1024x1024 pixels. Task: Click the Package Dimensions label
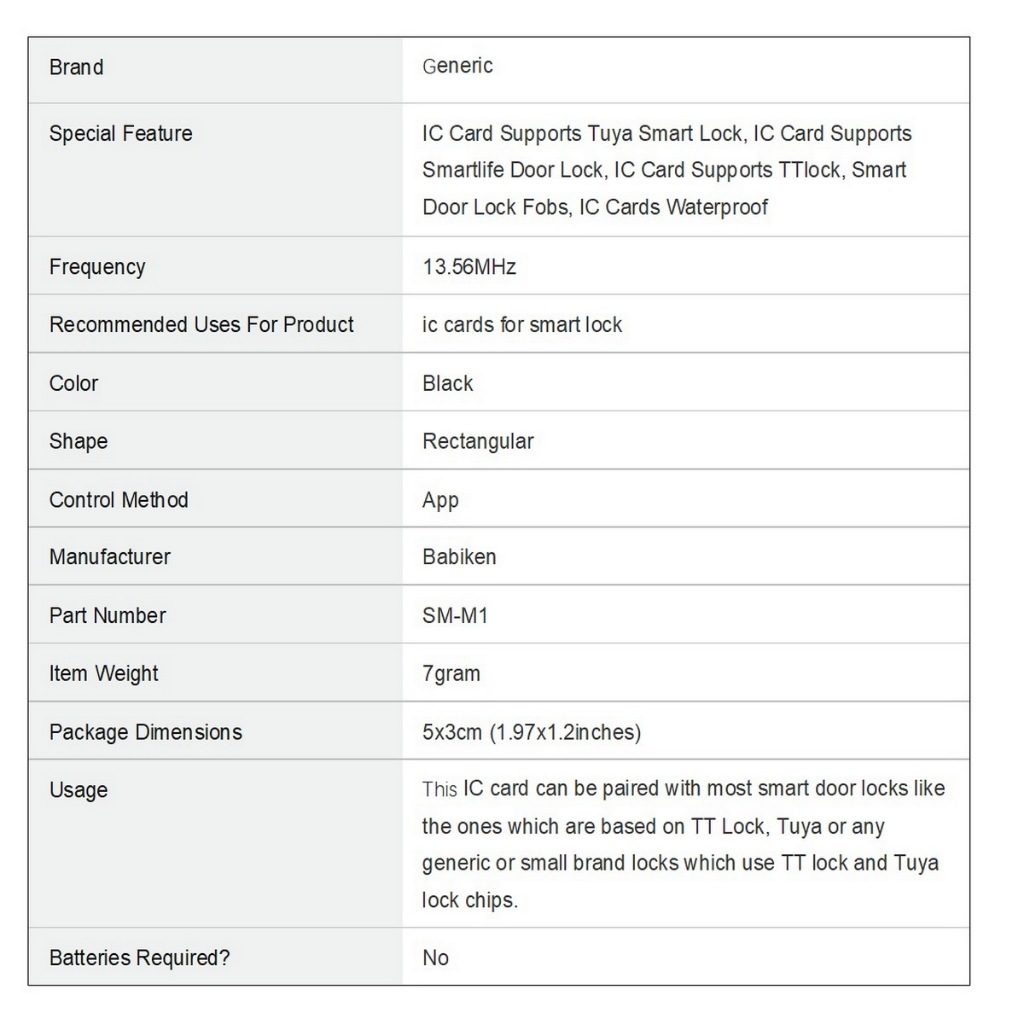[146, 732]
